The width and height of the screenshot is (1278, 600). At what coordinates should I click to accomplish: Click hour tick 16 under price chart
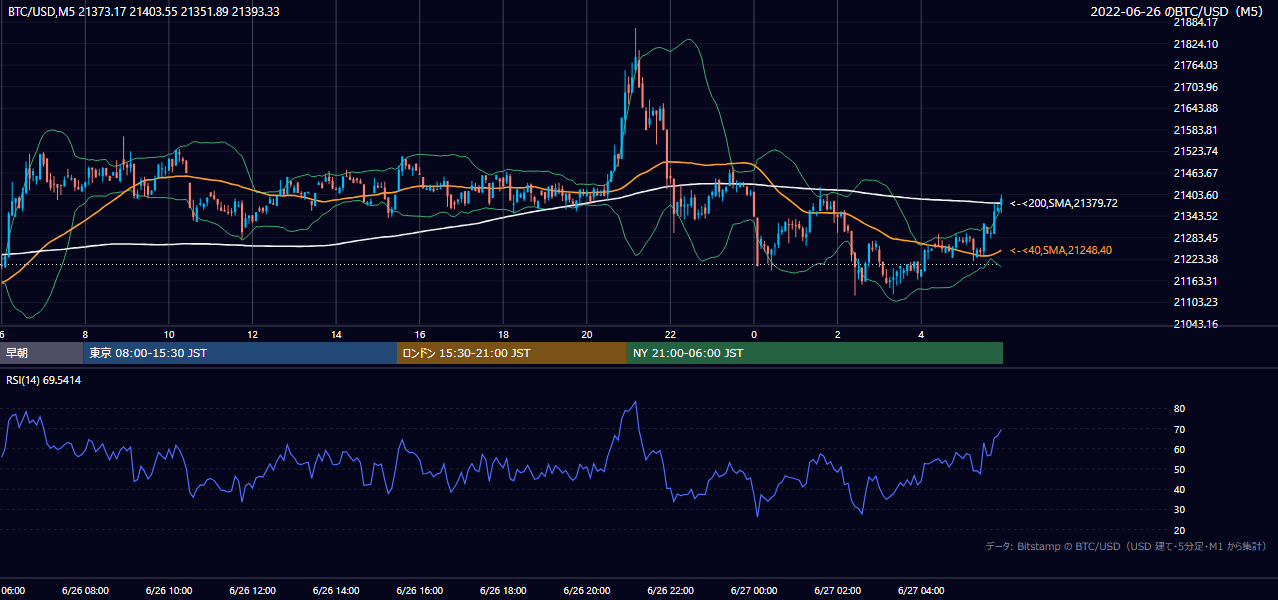click(x=420, y=335)
